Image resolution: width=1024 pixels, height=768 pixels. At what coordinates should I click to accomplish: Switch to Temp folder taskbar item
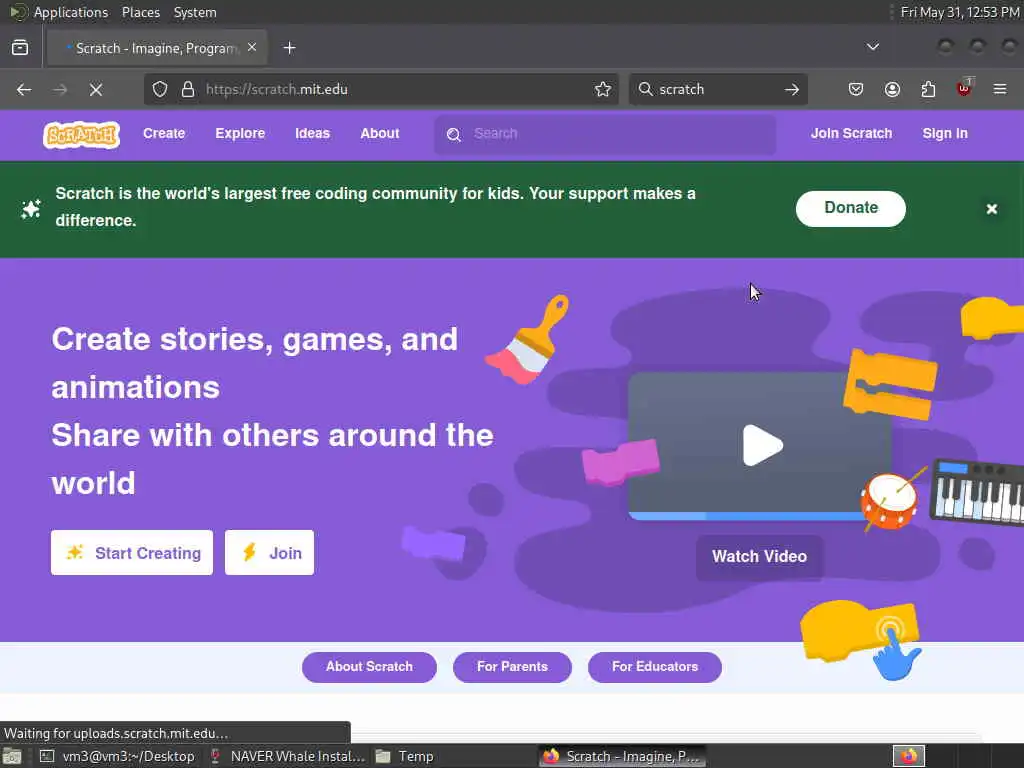(405, 756)
